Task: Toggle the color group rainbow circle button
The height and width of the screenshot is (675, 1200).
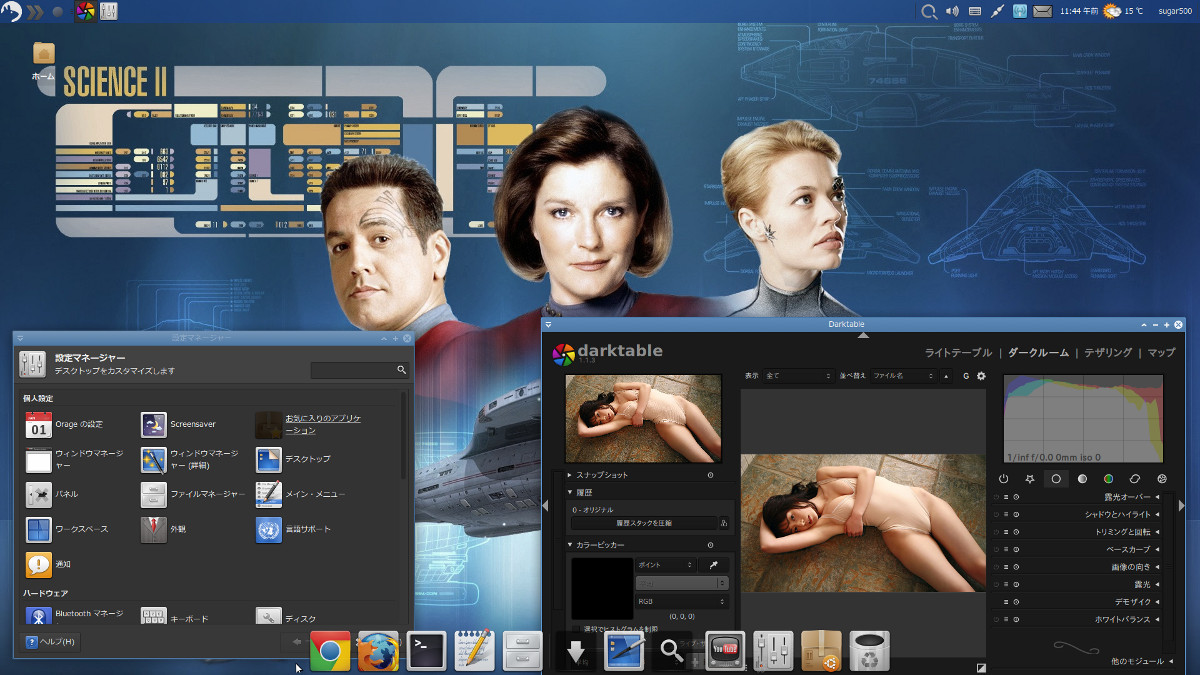Action: 1108,479
